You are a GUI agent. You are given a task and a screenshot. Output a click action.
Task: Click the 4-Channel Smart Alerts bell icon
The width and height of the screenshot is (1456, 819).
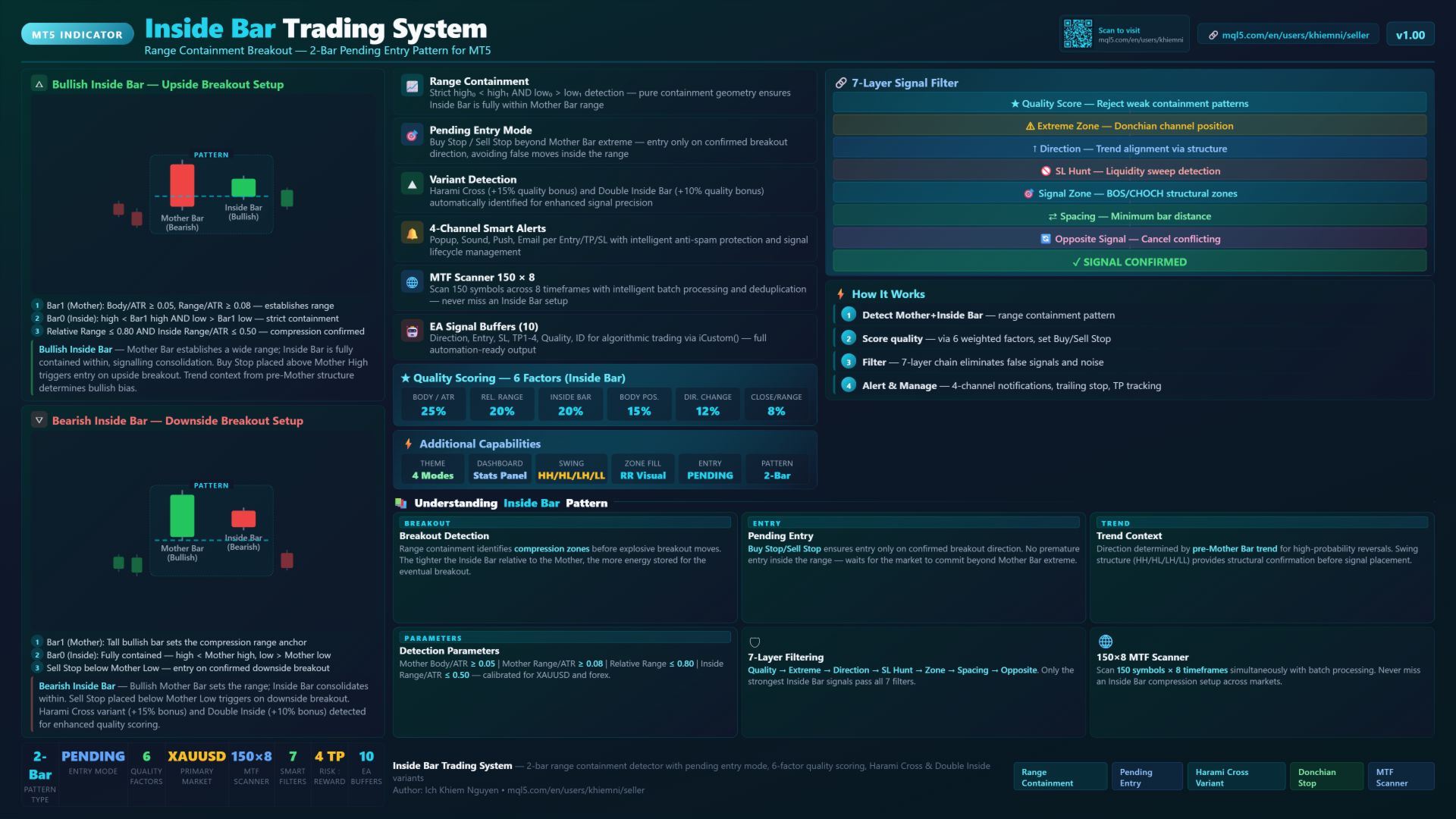click(x=412, y=234)
